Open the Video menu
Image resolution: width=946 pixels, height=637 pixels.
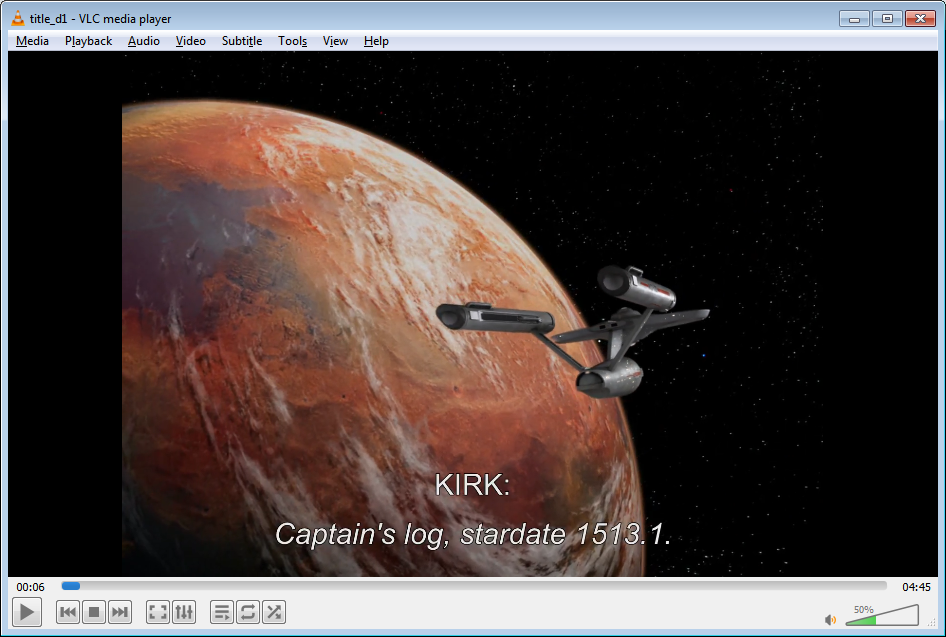(191, 41)
